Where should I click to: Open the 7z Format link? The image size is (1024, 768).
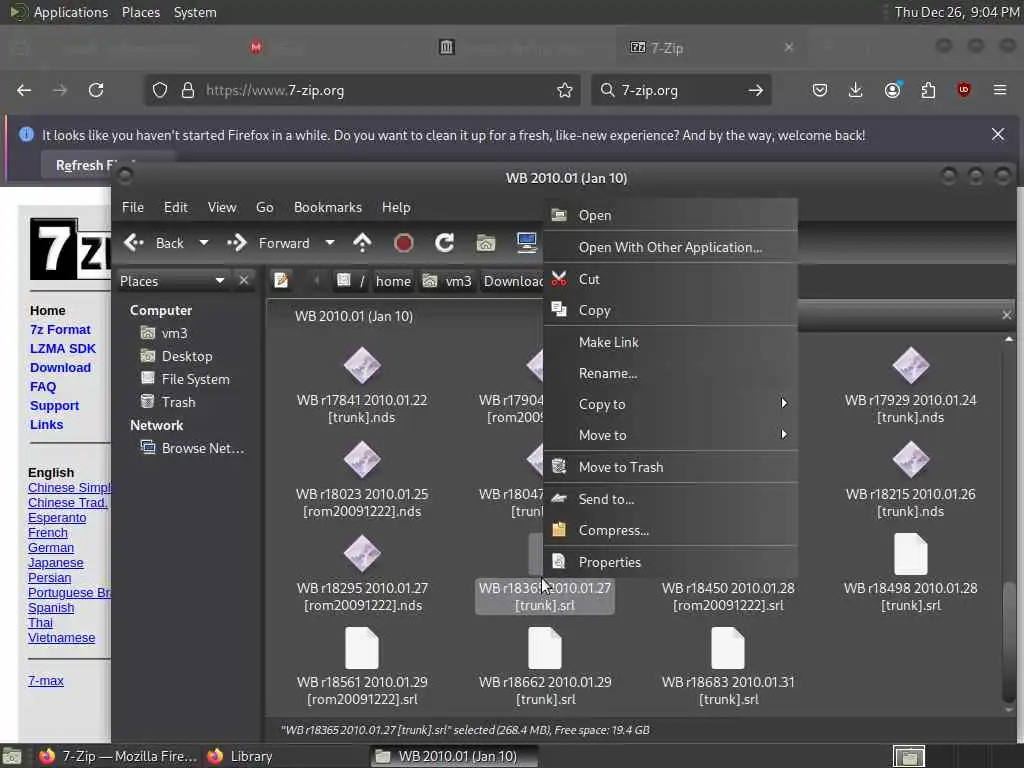click(x=60, y=329)
